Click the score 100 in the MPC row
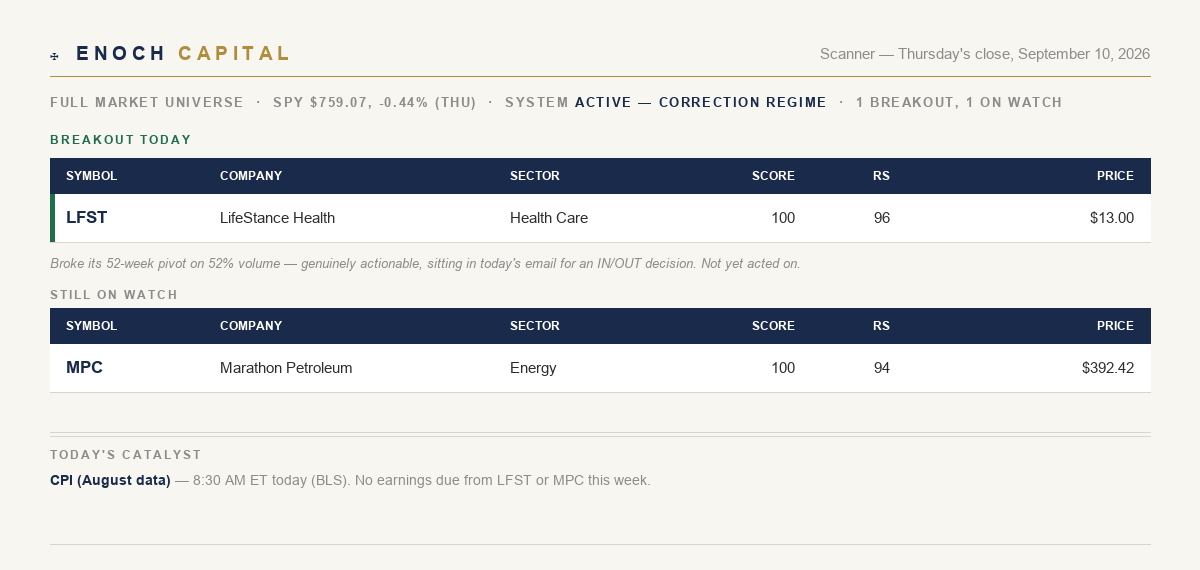This screenshot has height=570, width=1200. (x=783, y=368)
